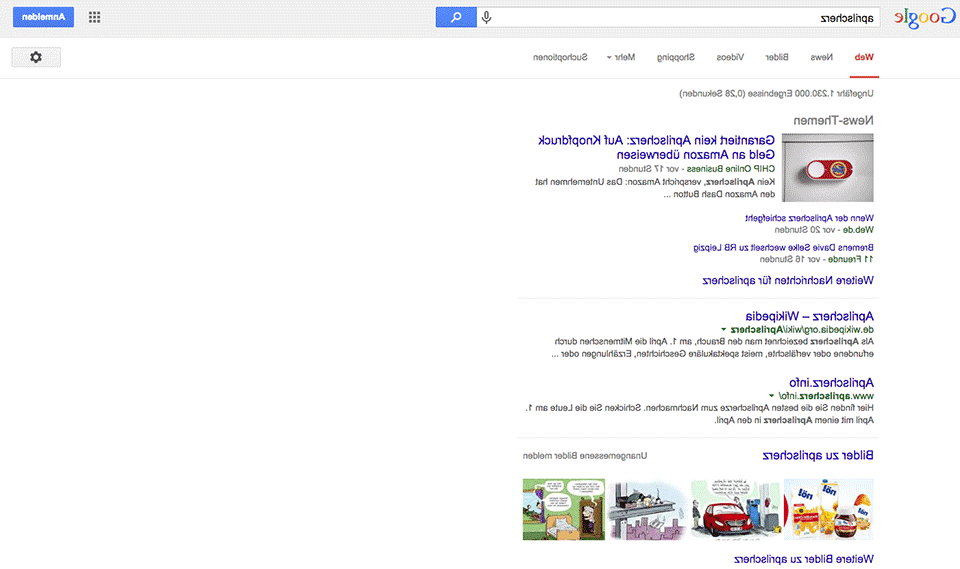Open the green bedroom comic image
Viewport: 960px width, 569px height.
[x=564, y=509]
